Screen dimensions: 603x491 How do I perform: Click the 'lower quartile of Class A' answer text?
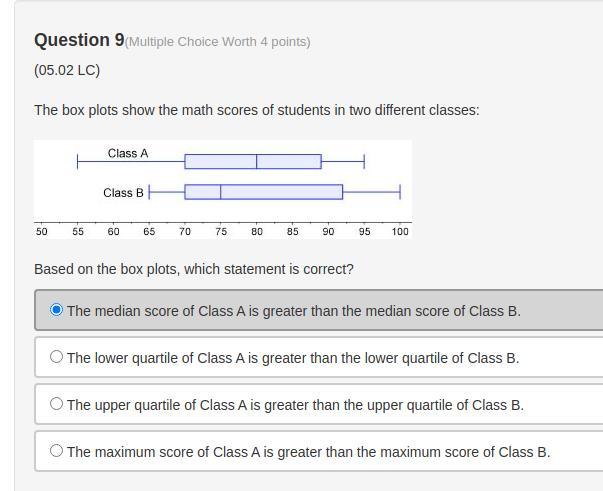click(293, 358)
